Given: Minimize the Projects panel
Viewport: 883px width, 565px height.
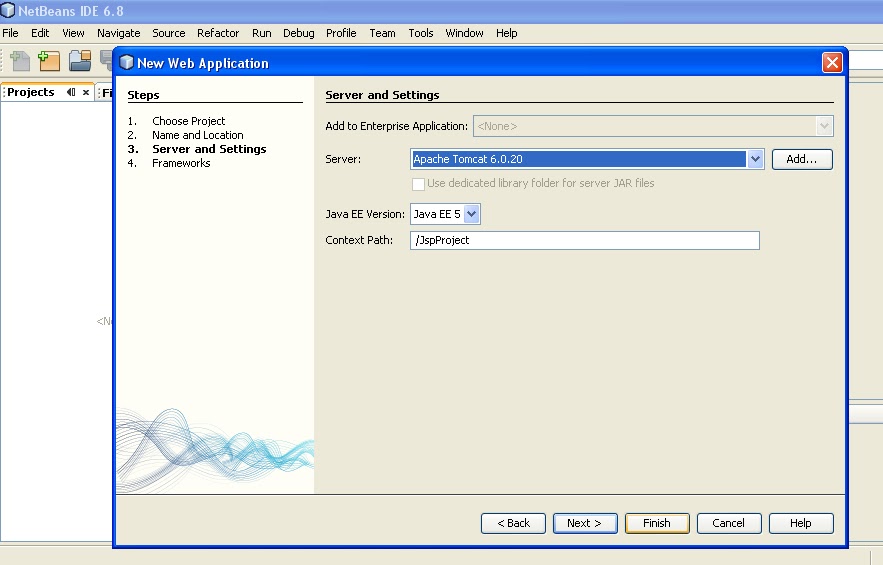Looking at the screenshot, I should pos(71,92).
